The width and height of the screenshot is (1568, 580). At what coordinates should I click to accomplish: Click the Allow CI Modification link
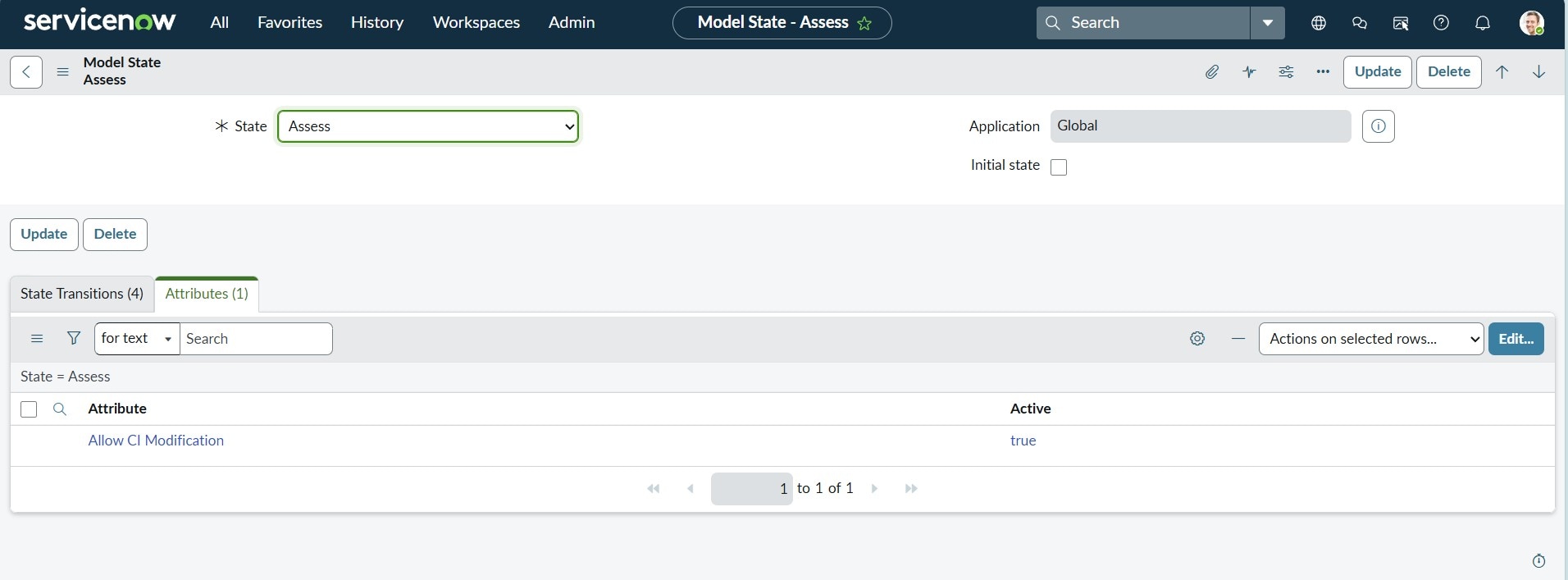tap(156, 441)
